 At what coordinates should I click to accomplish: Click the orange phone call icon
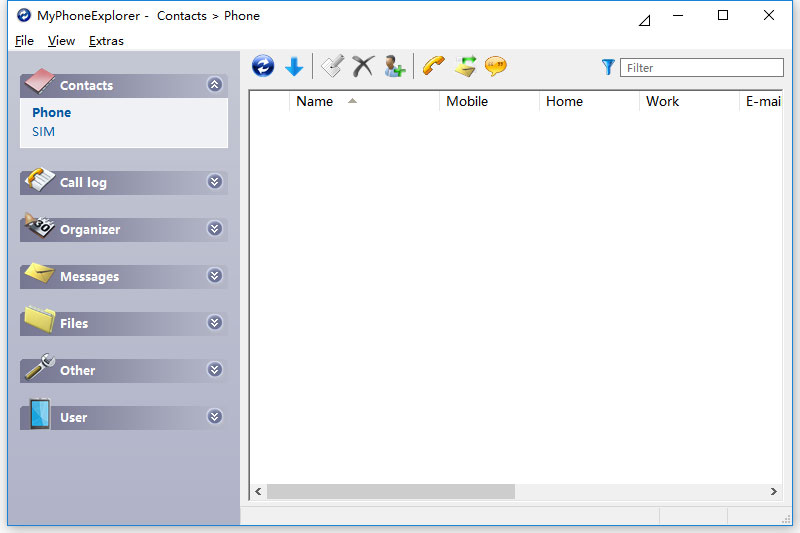433,67
